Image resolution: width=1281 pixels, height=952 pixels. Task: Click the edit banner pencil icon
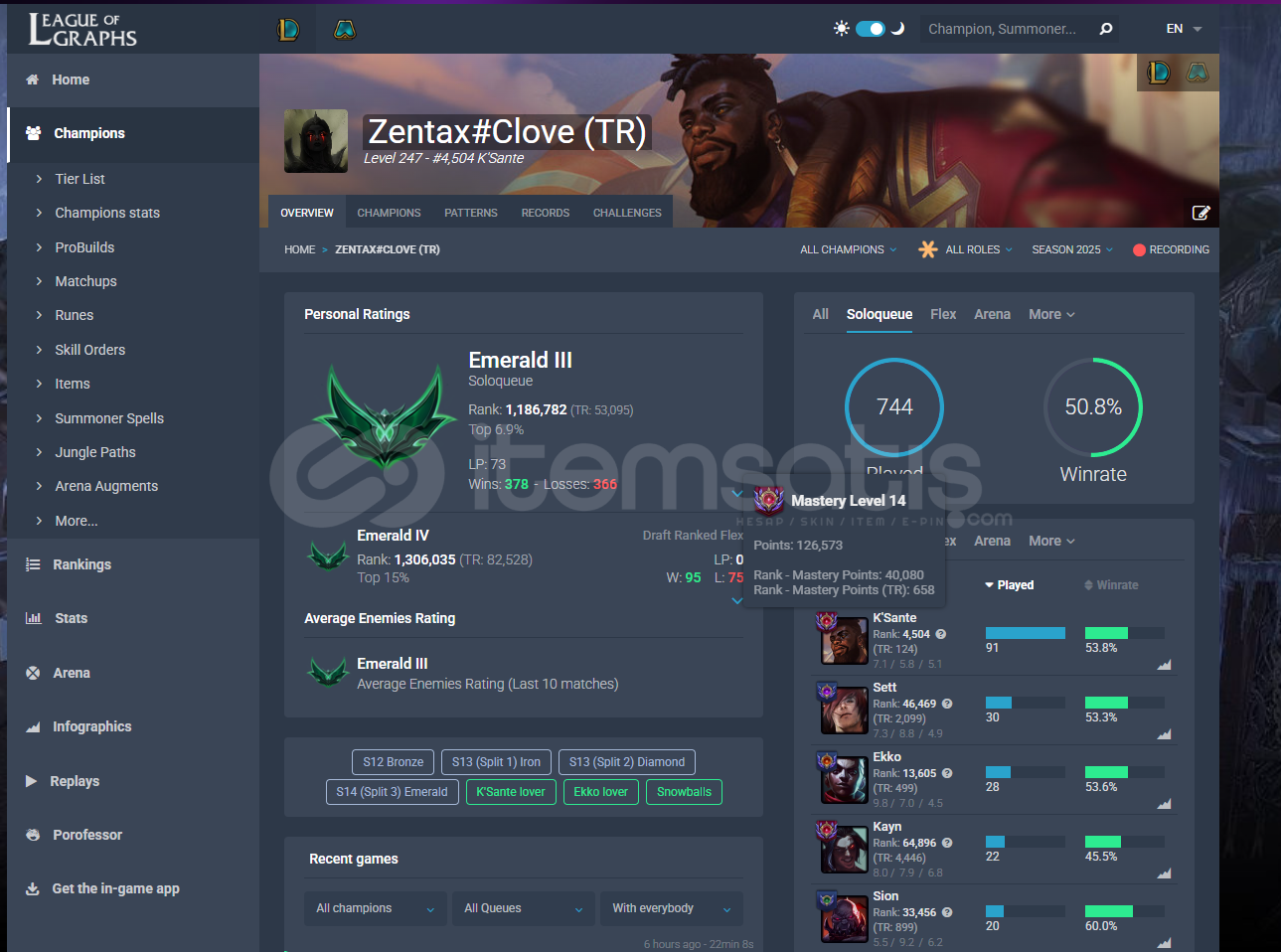(1201, 213)
